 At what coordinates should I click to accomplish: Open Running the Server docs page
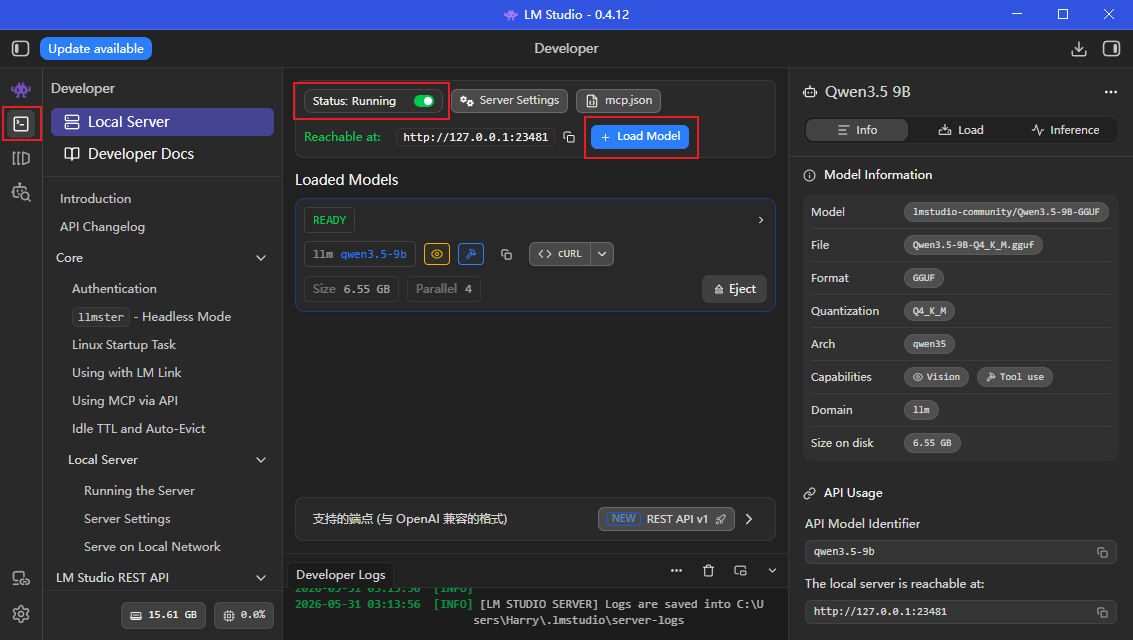coord(139,491)
